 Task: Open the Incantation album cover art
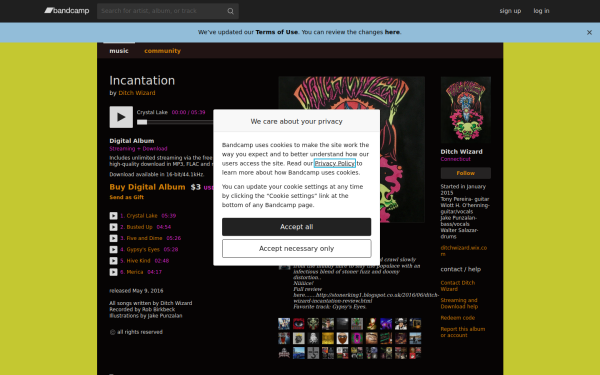click(352, 150)
